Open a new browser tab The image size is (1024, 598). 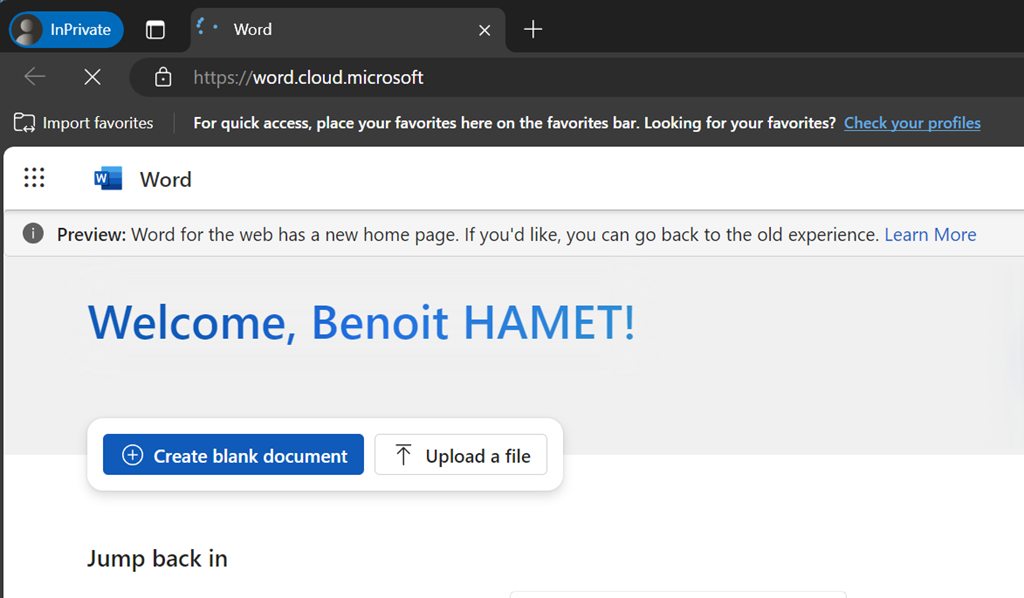pyautogui.click(x=533, y=29)
